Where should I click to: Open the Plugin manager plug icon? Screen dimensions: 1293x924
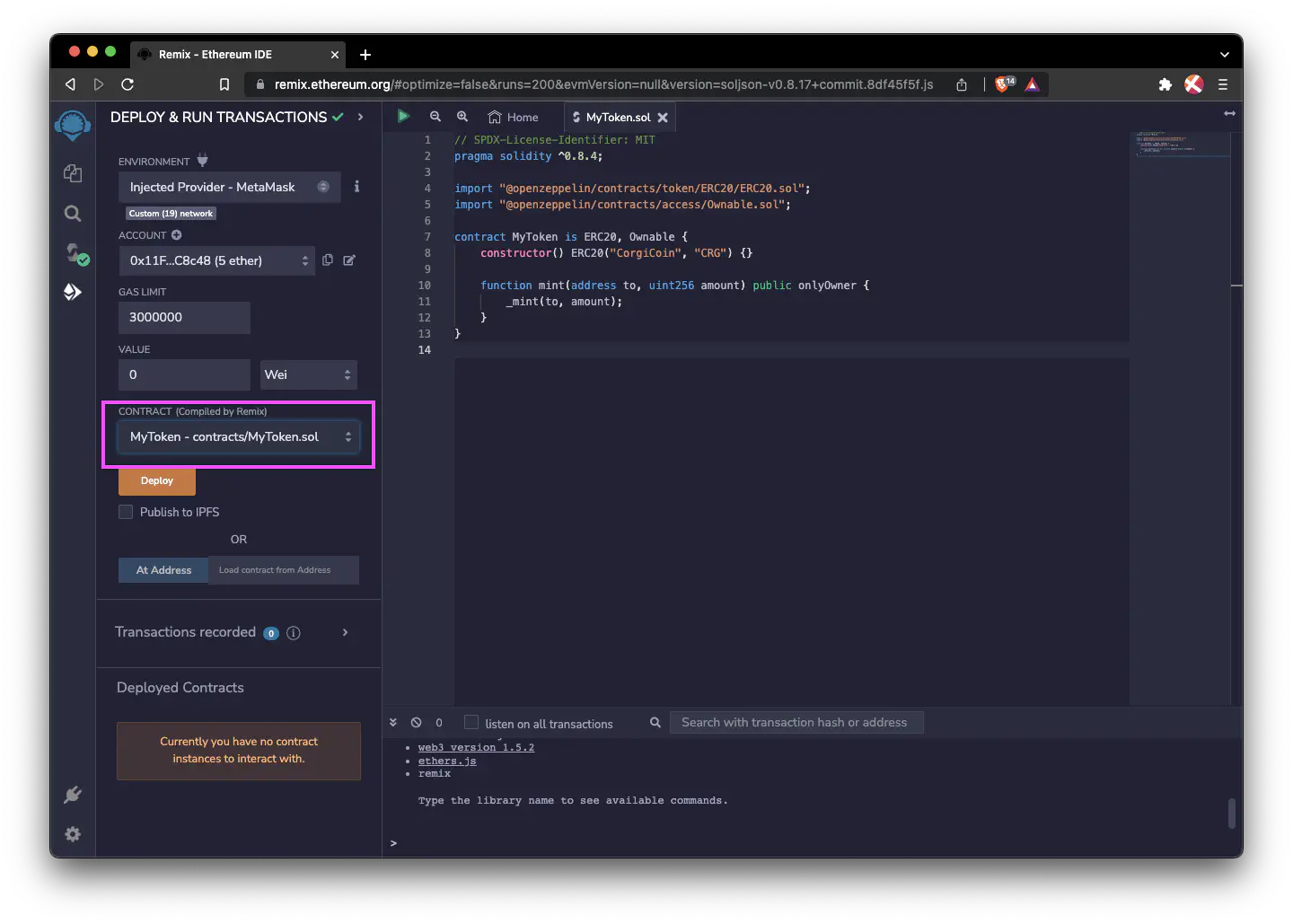(x=73, y=795)
